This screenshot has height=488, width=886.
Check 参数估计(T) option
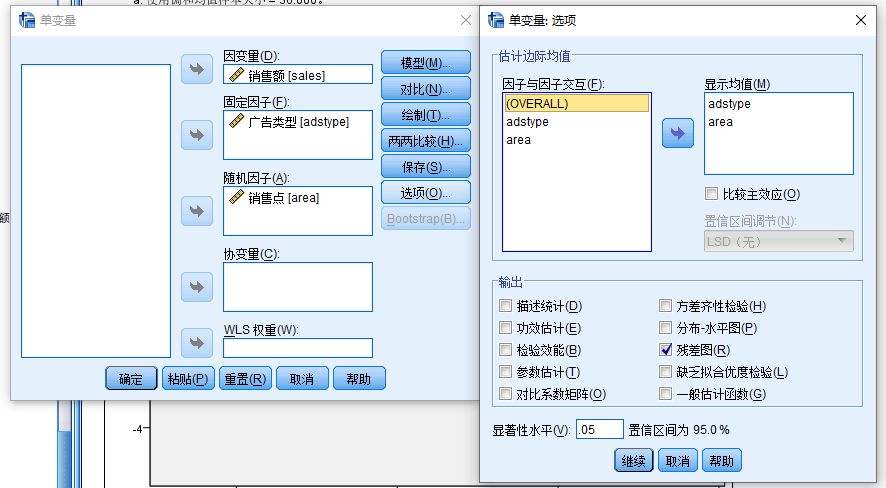click(505, 372)
